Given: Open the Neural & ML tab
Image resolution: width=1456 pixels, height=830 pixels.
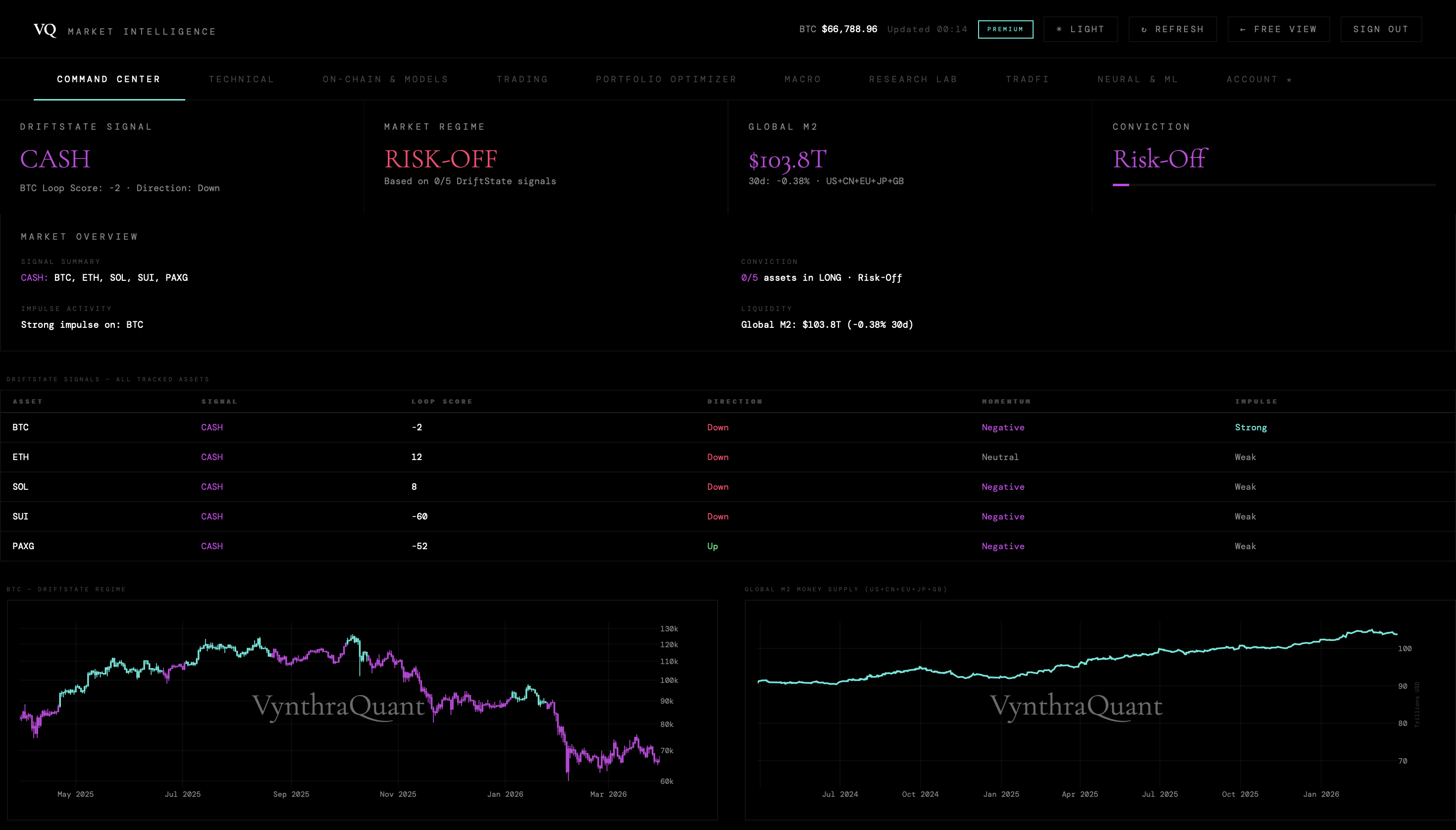Looking at the screenshot, I should pyautogui.click(x=1138, y=79).
